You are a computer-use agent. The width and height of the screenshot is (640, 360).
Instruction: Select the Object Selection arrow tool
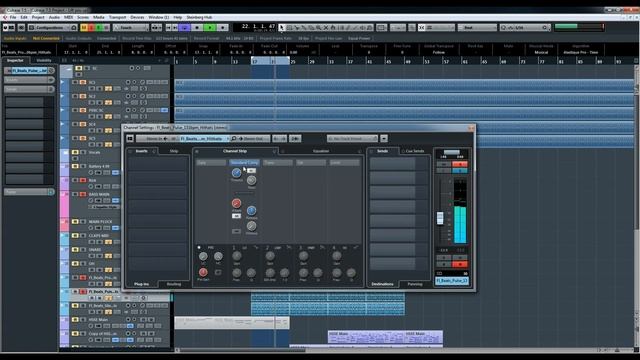[x=282, y=27]
